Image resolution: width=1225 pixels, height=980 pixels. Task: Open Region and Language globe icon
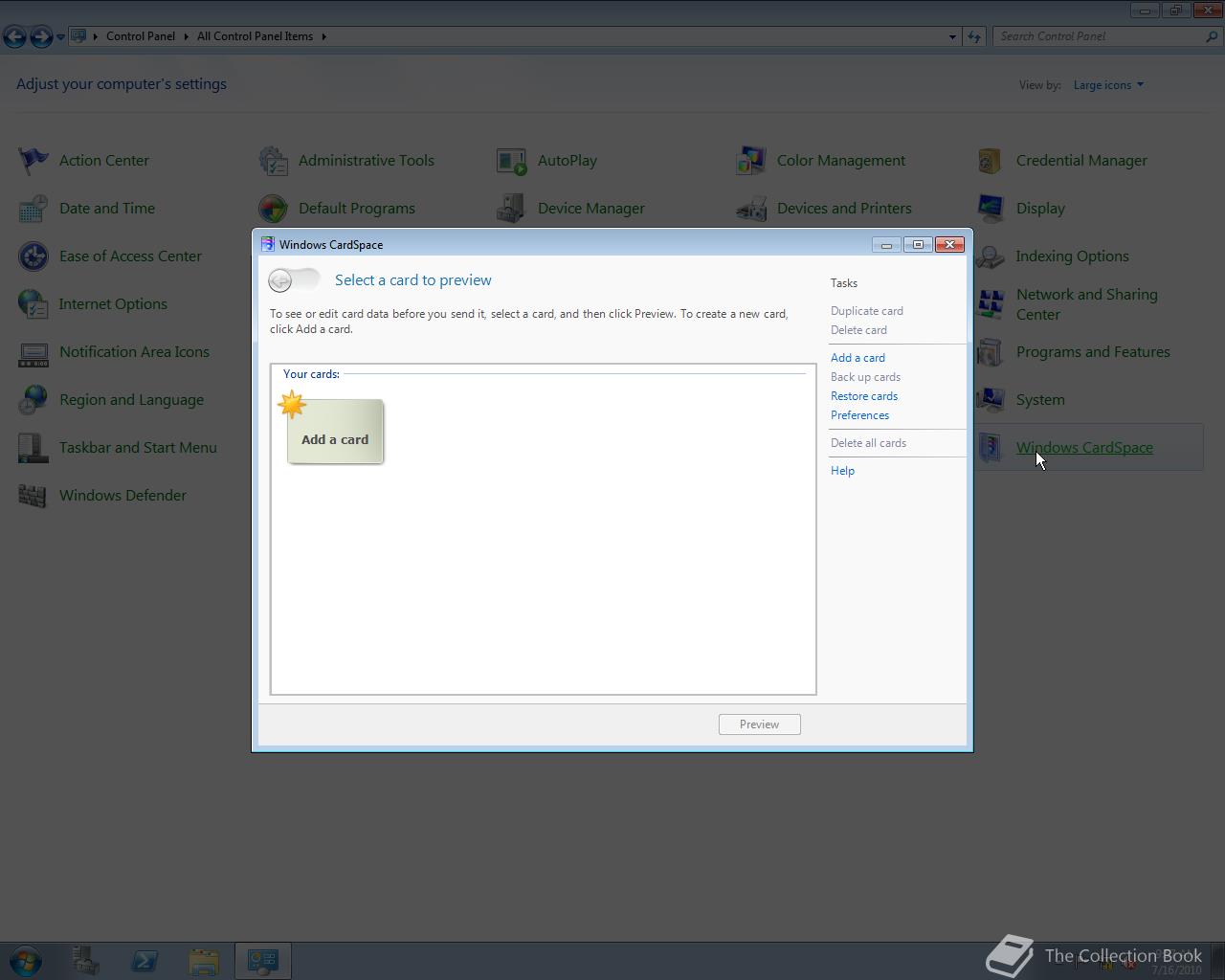pyautogui.click(x=33, y=400)
